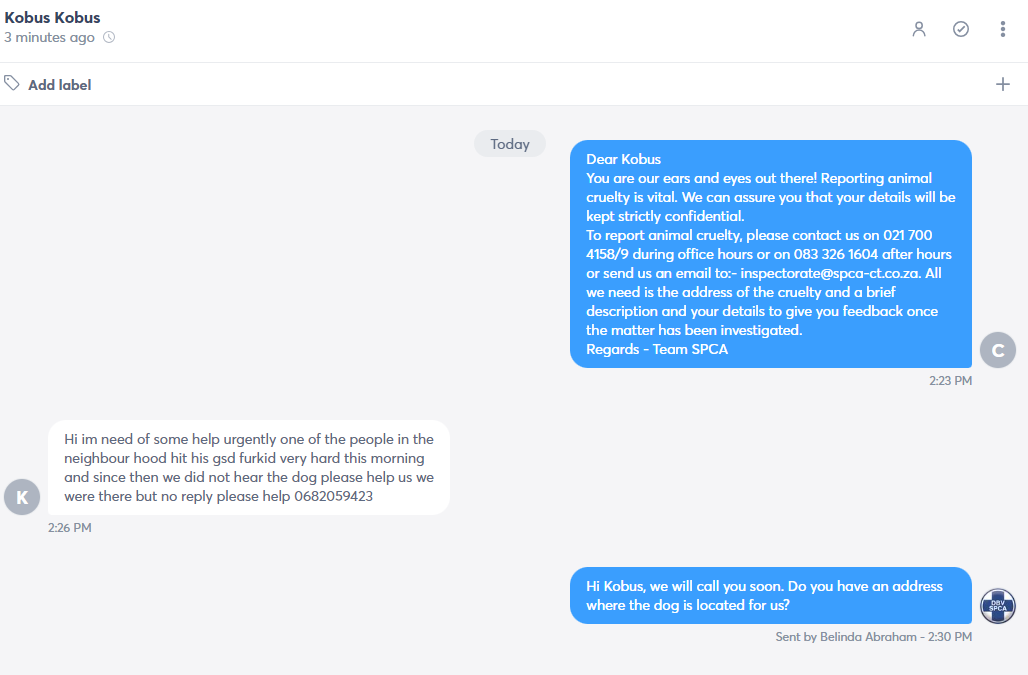Click the K avatar of the customer
The height and width of the screenshot is (675, 1028).
22,497
